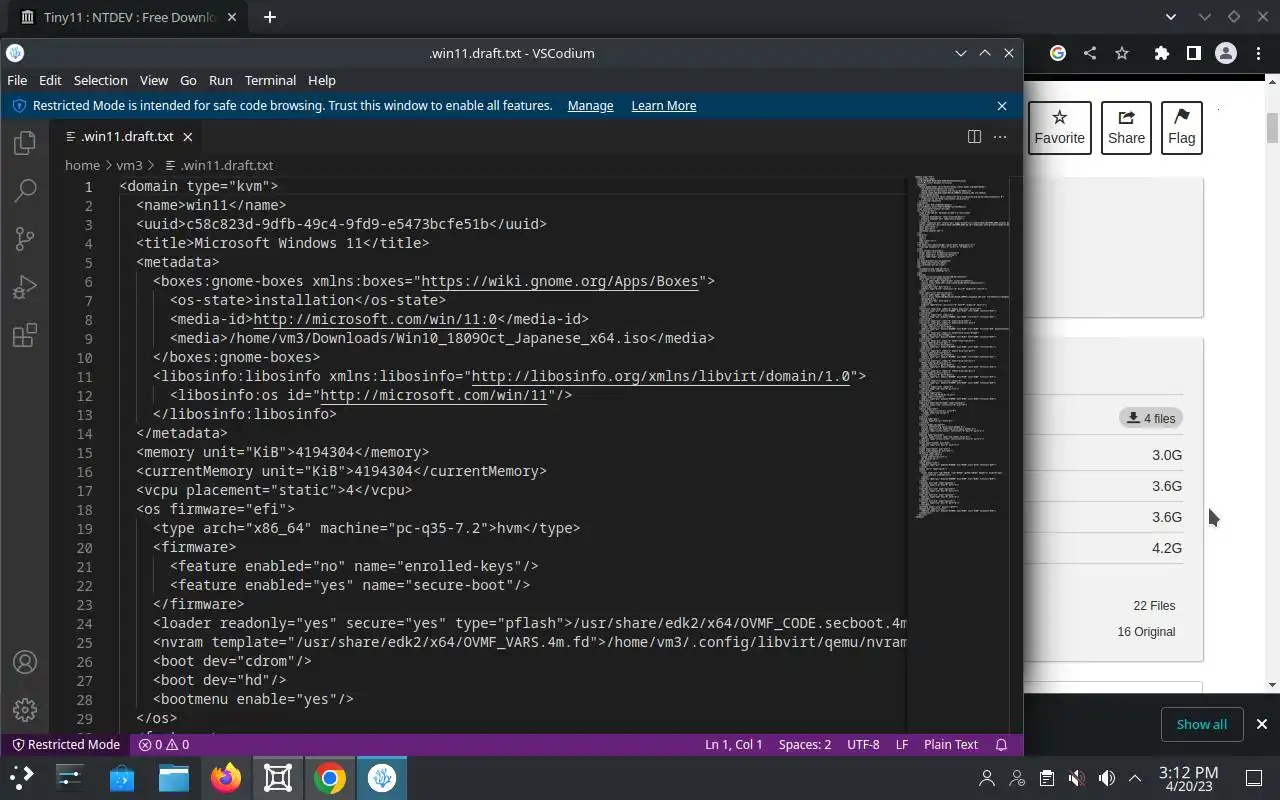Open the File menu
Screen dimensions: 1280x800
click(17, 80)
